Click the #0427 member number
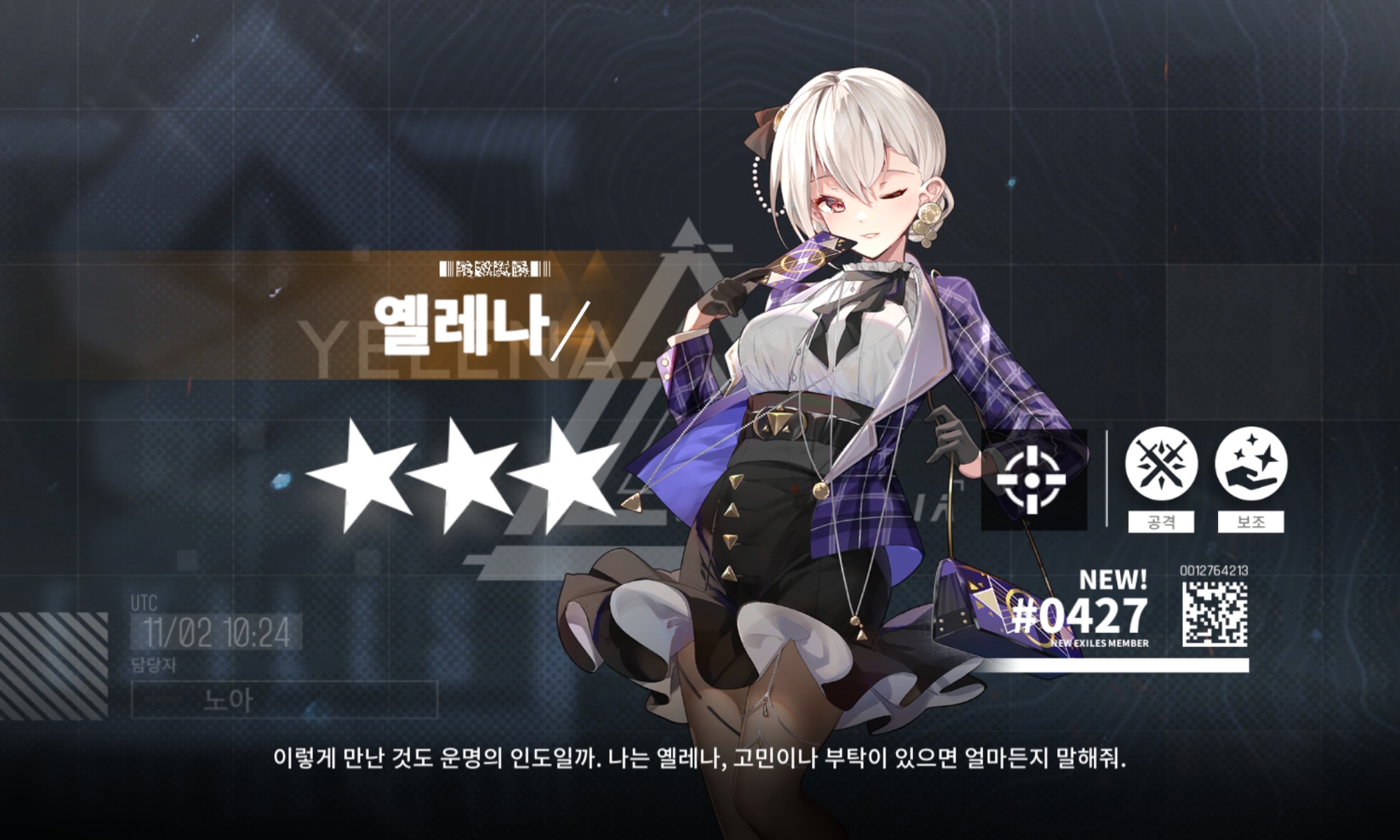 point(1081,615)
